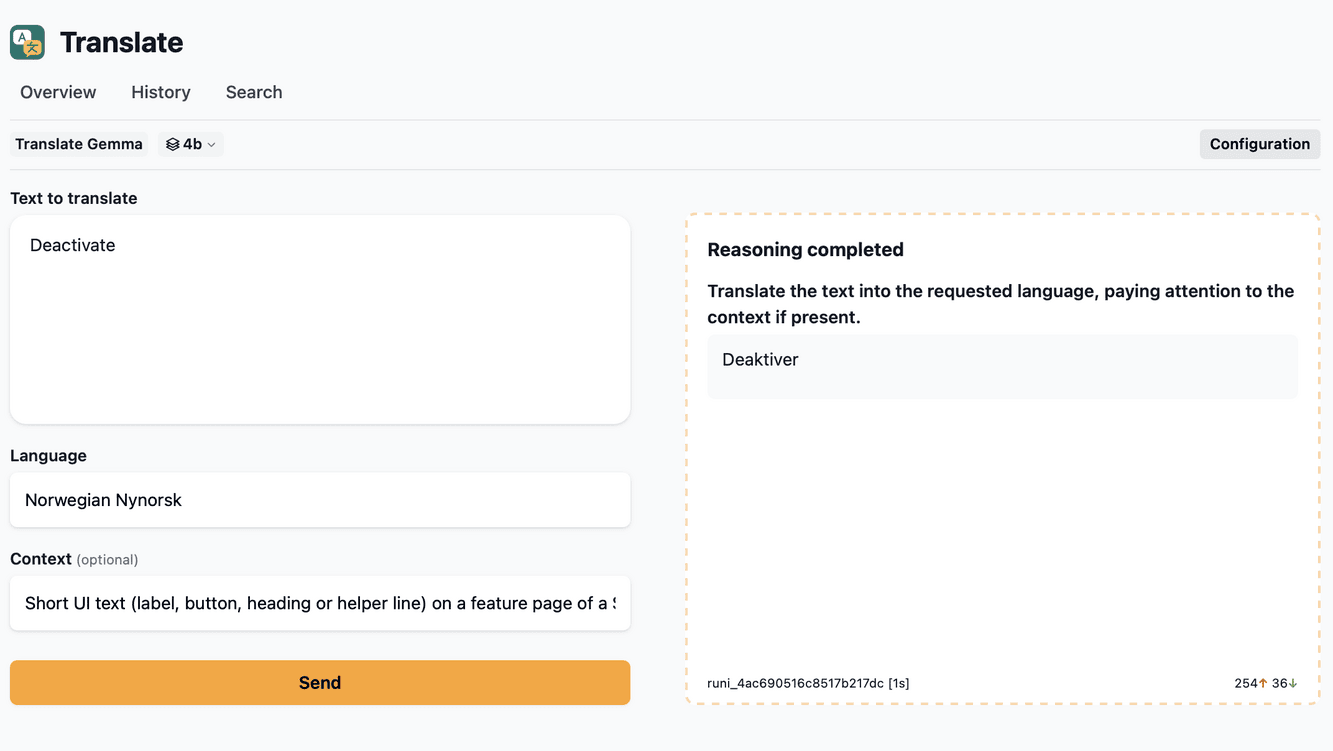This screenshot has width=1333, height=751.
Task: Select the Translate Gemma model label
Action: point(79,144)
